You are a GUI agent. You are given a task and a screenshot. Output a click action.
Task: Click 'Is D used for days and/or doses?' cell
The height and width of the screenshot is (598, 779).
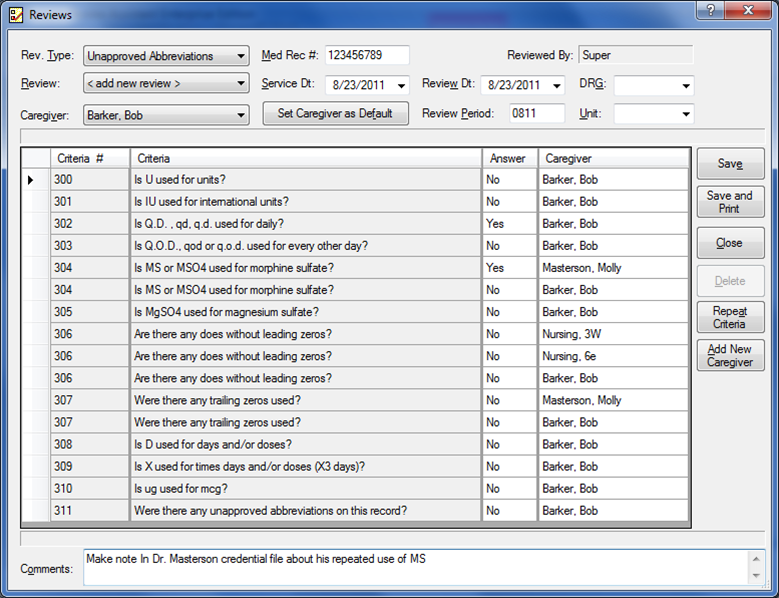click(x=306, y=445)
